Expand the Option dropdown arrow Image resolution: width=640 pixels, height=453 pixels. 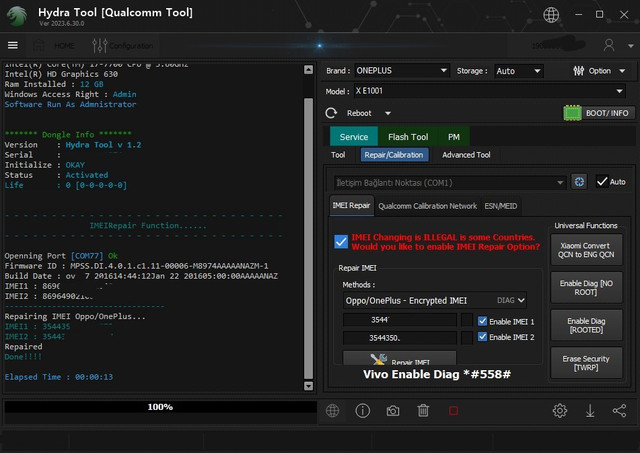click(622, 71)
